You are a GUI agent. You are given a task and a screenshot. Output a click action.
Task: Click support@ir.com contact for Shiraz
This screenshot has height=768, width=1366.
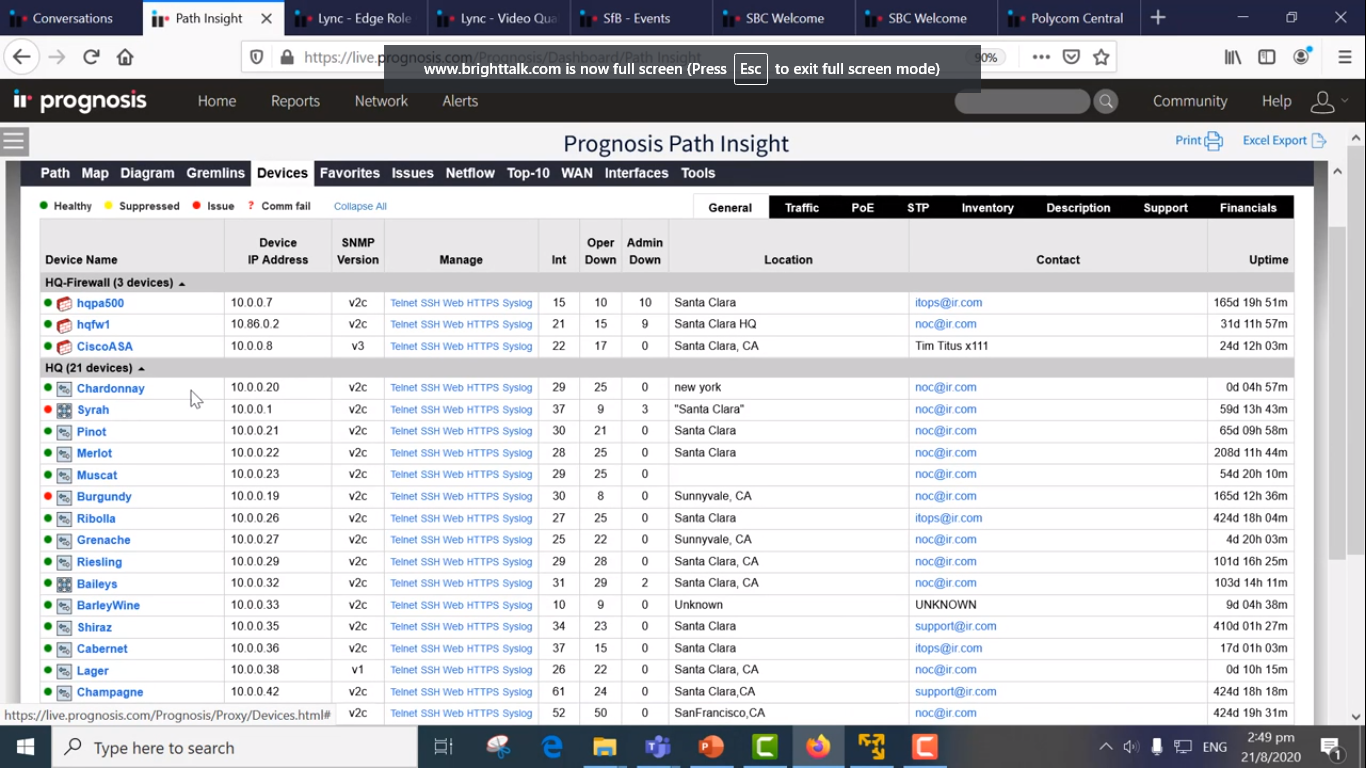point(955,626)
